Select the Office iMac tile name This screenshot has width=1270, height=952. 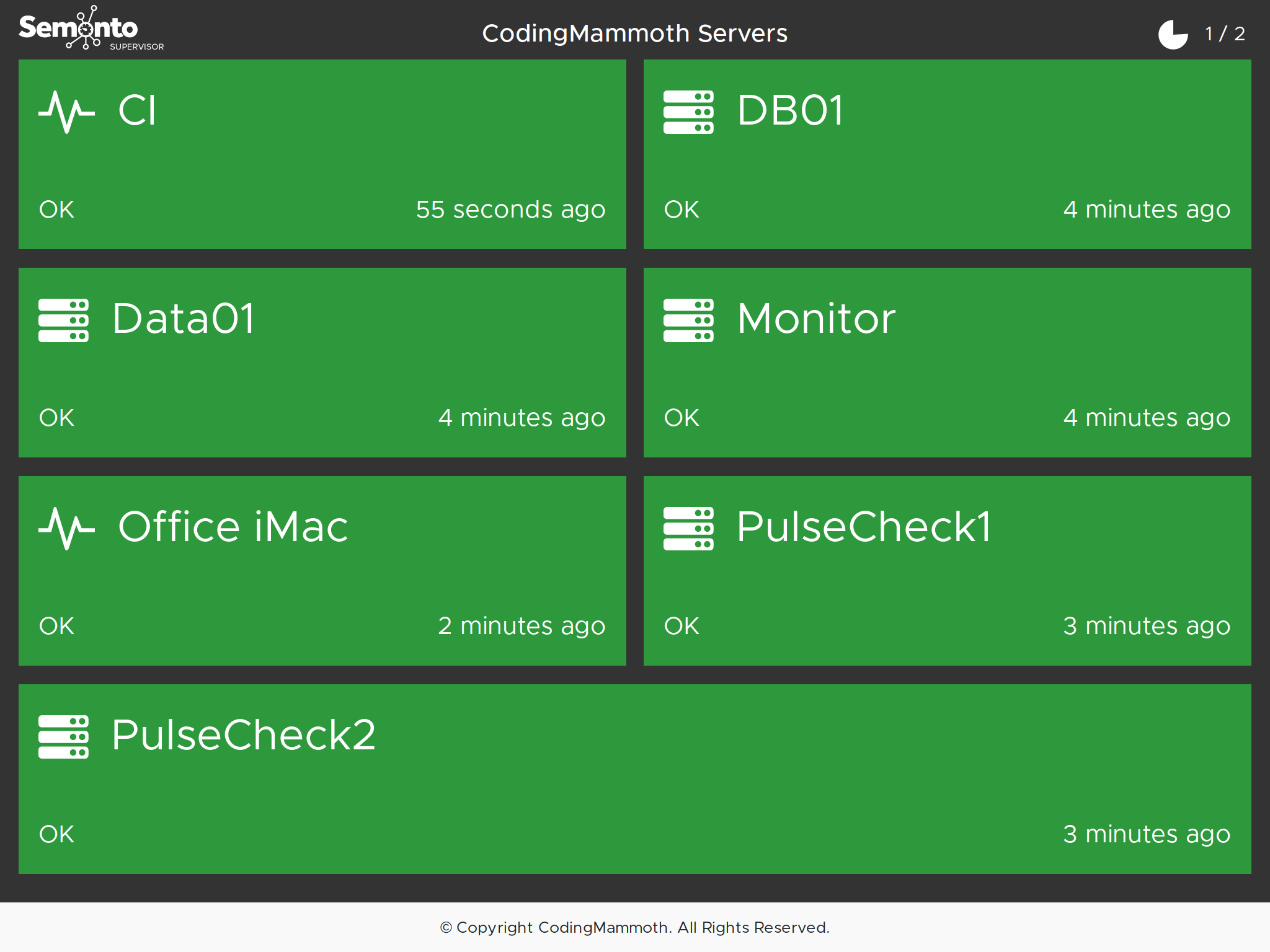233,527
